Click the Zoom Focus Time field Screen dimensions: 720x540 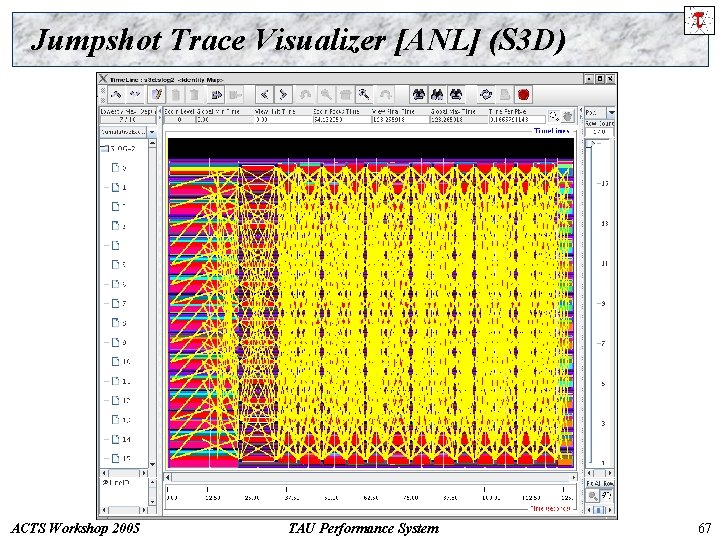[x=342, y=119]
